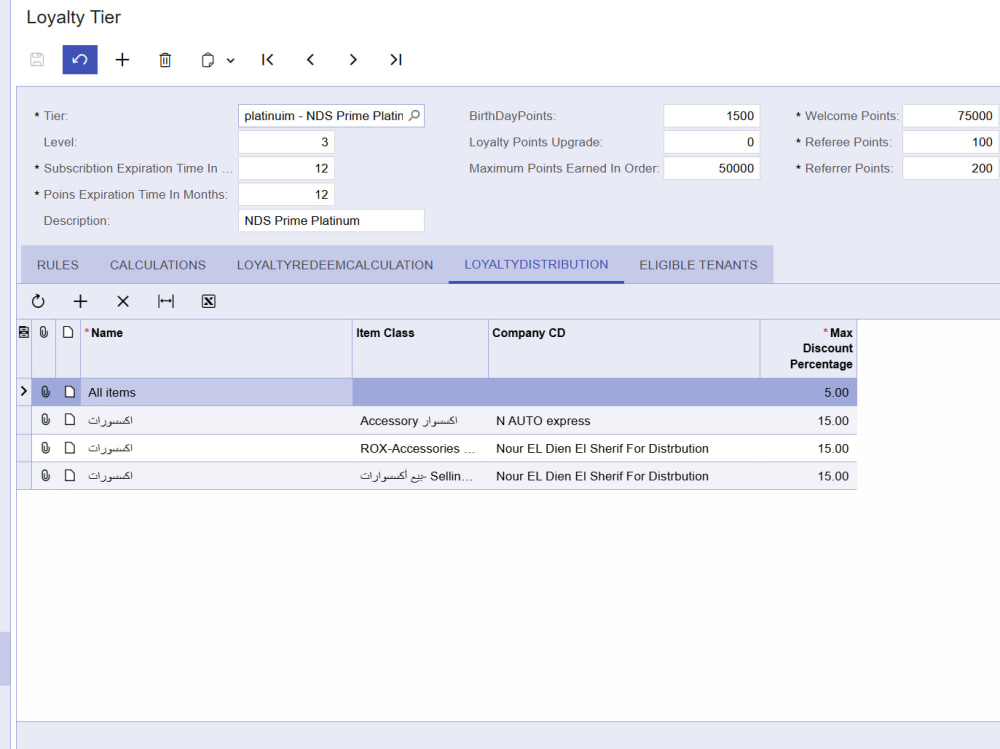Image resolution: width=1000 pixels, height=749 pixels.
Task: Export the grid to Excel
Action: [x=209, y=301]
